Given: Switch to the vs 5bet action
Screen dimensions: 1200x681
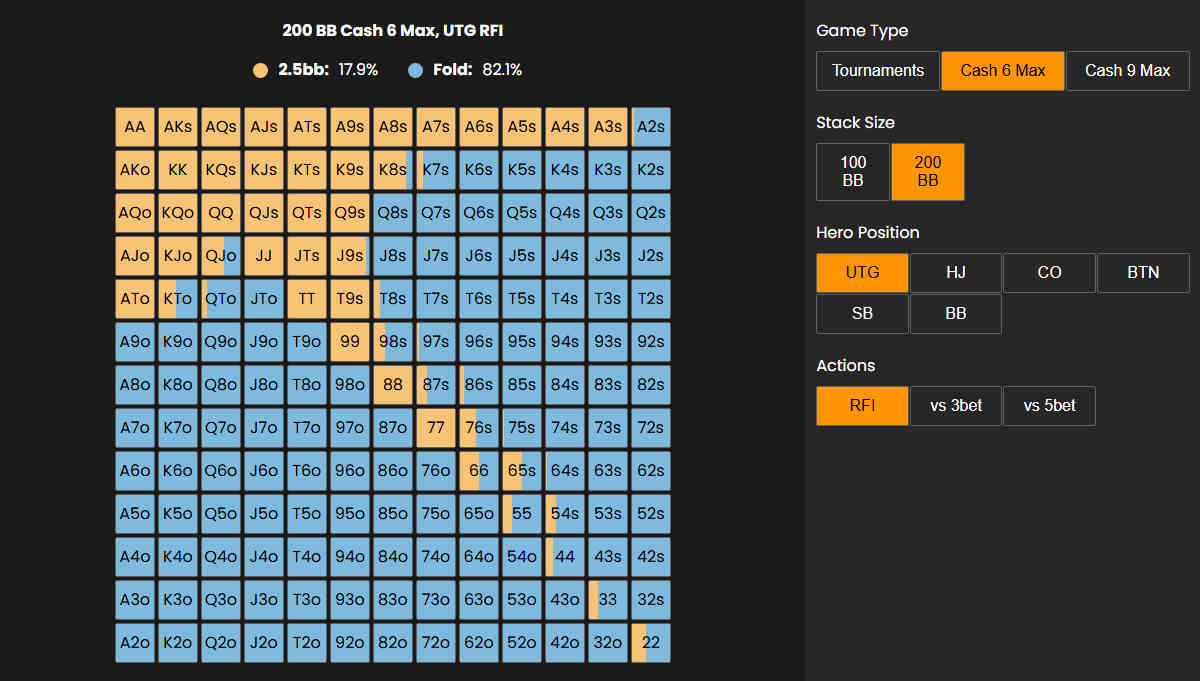Looking at the screenshot, I should coord(1048,406).
